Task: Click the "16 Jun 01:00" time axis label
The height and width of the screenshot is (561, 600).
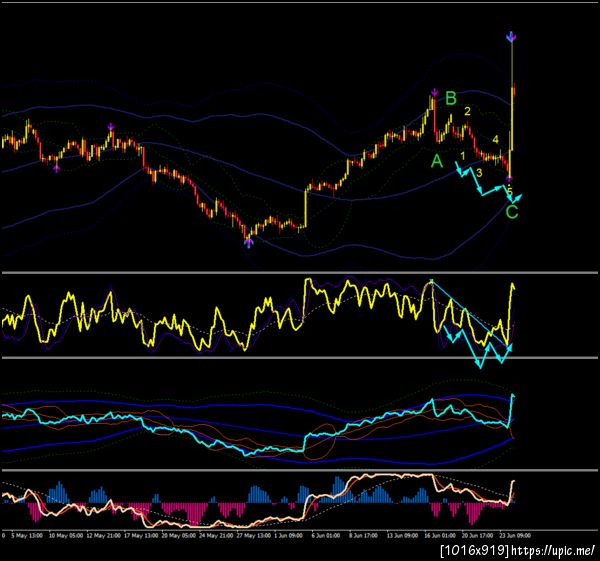Action: tap(439, 535)
